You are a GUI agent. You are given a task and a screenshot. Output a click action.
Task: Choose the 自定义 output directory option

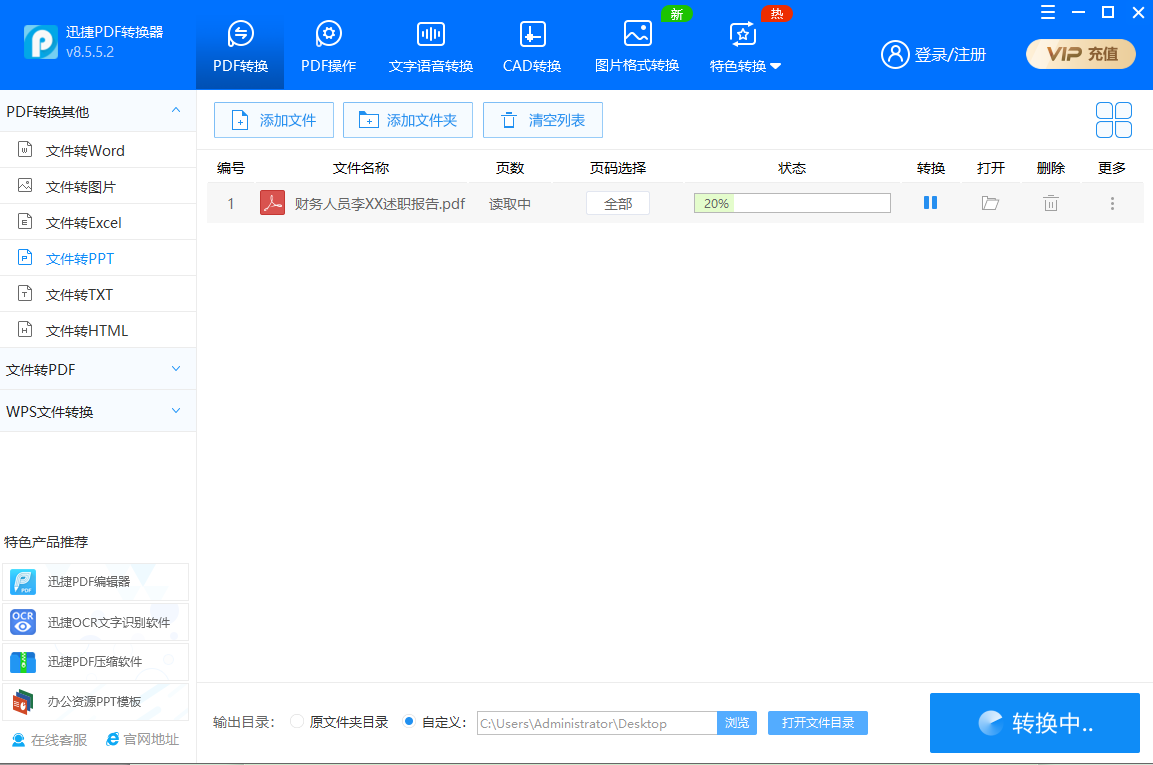point(409,721)
